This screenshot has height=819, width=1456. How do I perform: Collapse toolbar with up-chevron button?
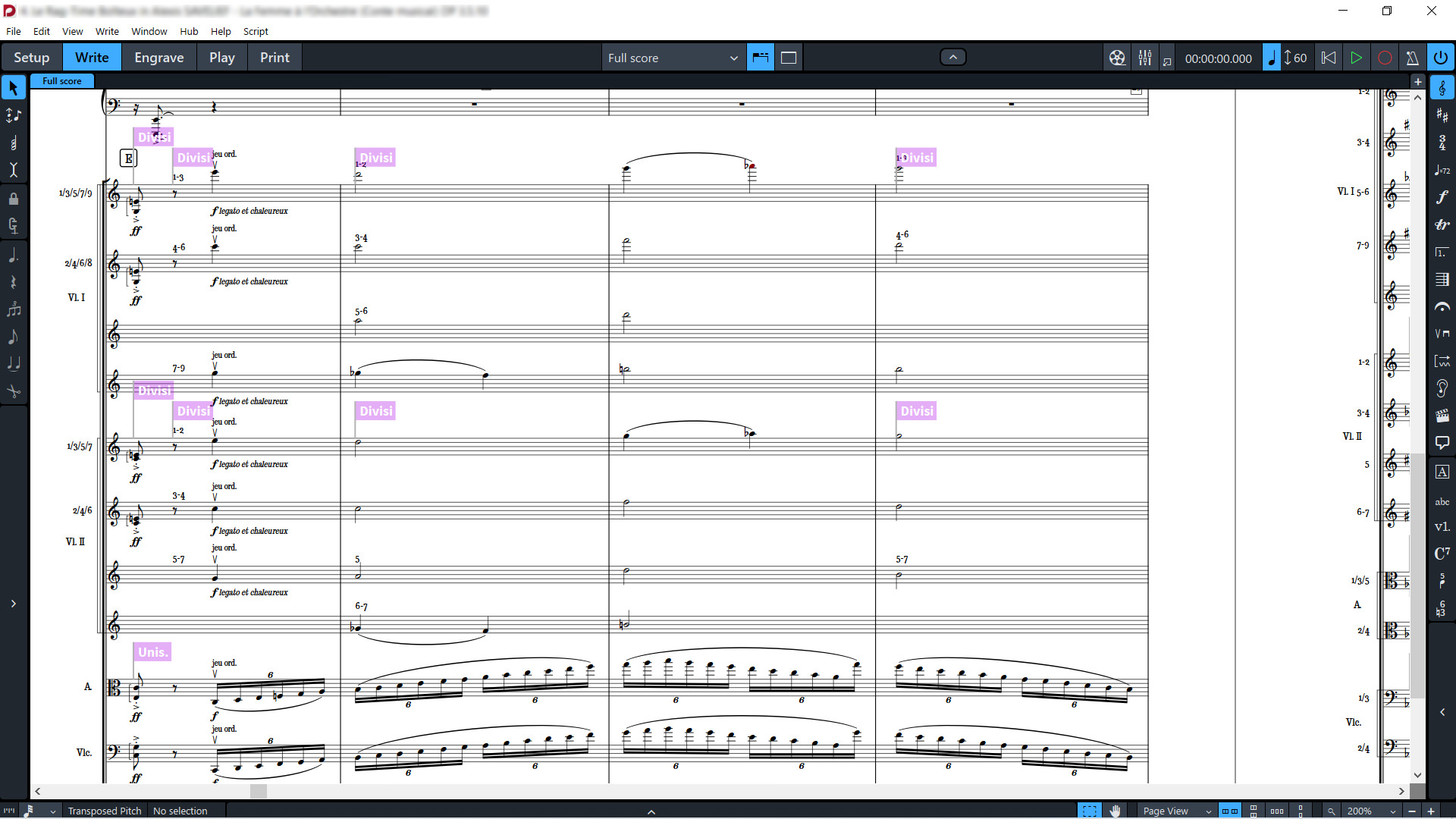(x=953, y=57)
